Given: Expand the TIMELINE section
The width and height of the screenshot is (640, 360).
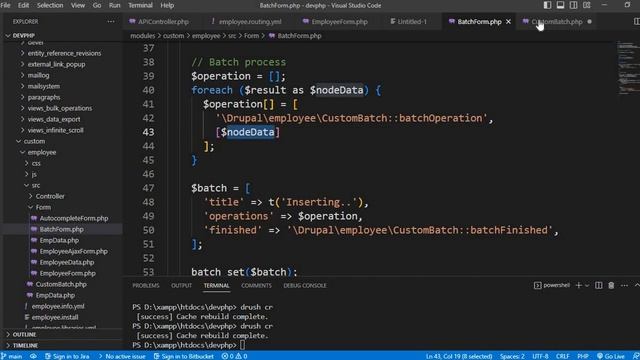Looking at the screenshot, I should [x=25, y=345].
